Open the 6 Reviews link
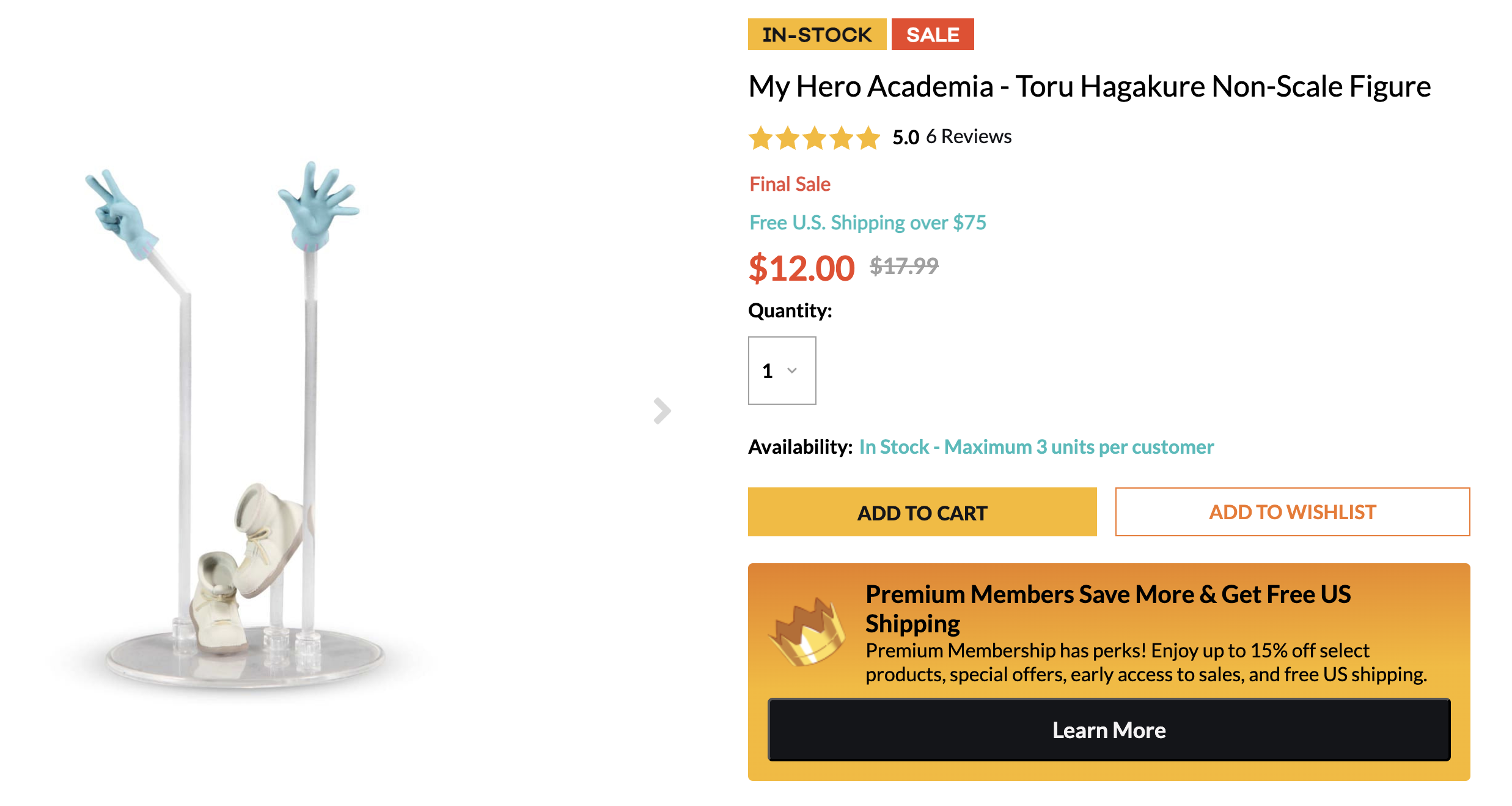Screen dimensions: 1512x806 pyautogui.click(x=969, y=136)
